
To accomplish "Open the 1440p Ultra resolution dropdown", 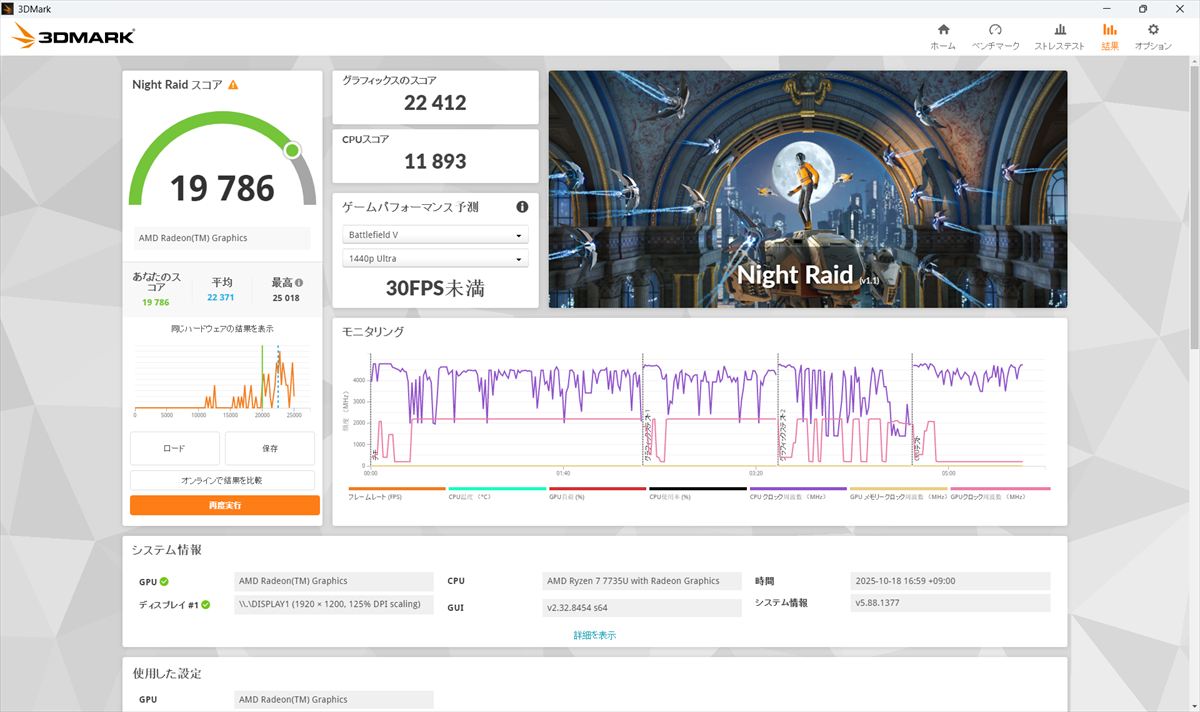I will pos(435,260).
